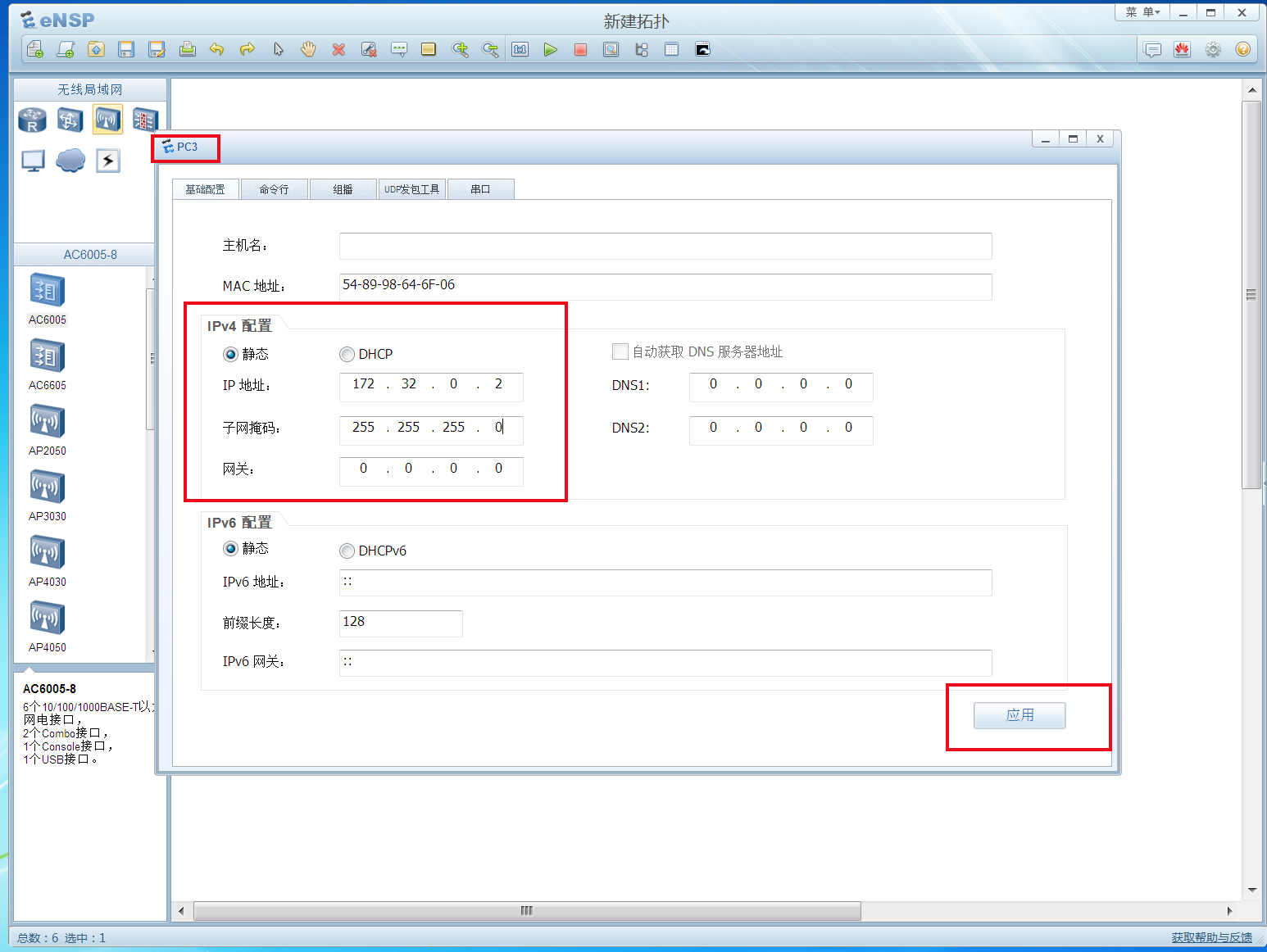The image size is (1267, 952).
Task: Choose the delete tool on the toolbar
Action: coord(338,49)
